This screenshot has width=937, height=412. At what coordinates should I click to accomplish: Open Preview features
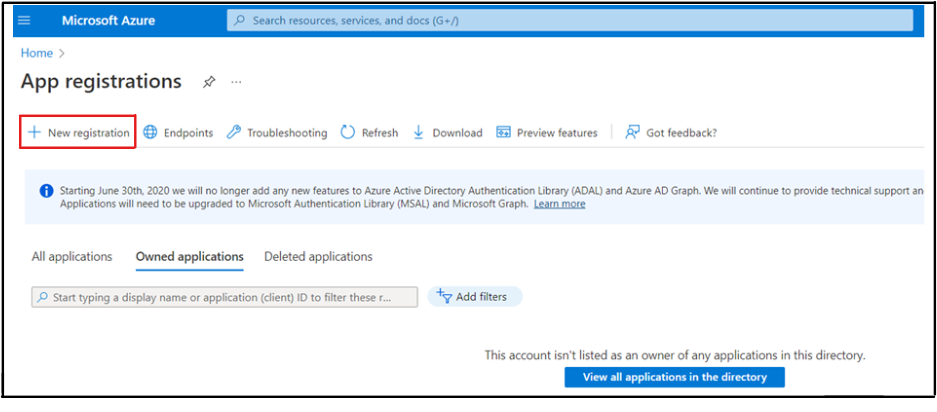(547, 133)
